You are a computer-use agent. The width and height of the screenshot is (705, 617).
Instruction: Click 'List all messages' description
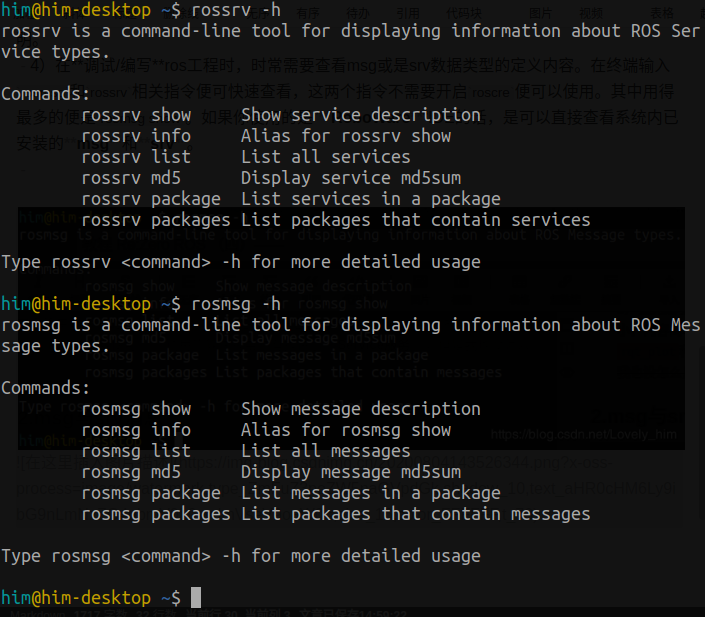click(x=326, y=451)
